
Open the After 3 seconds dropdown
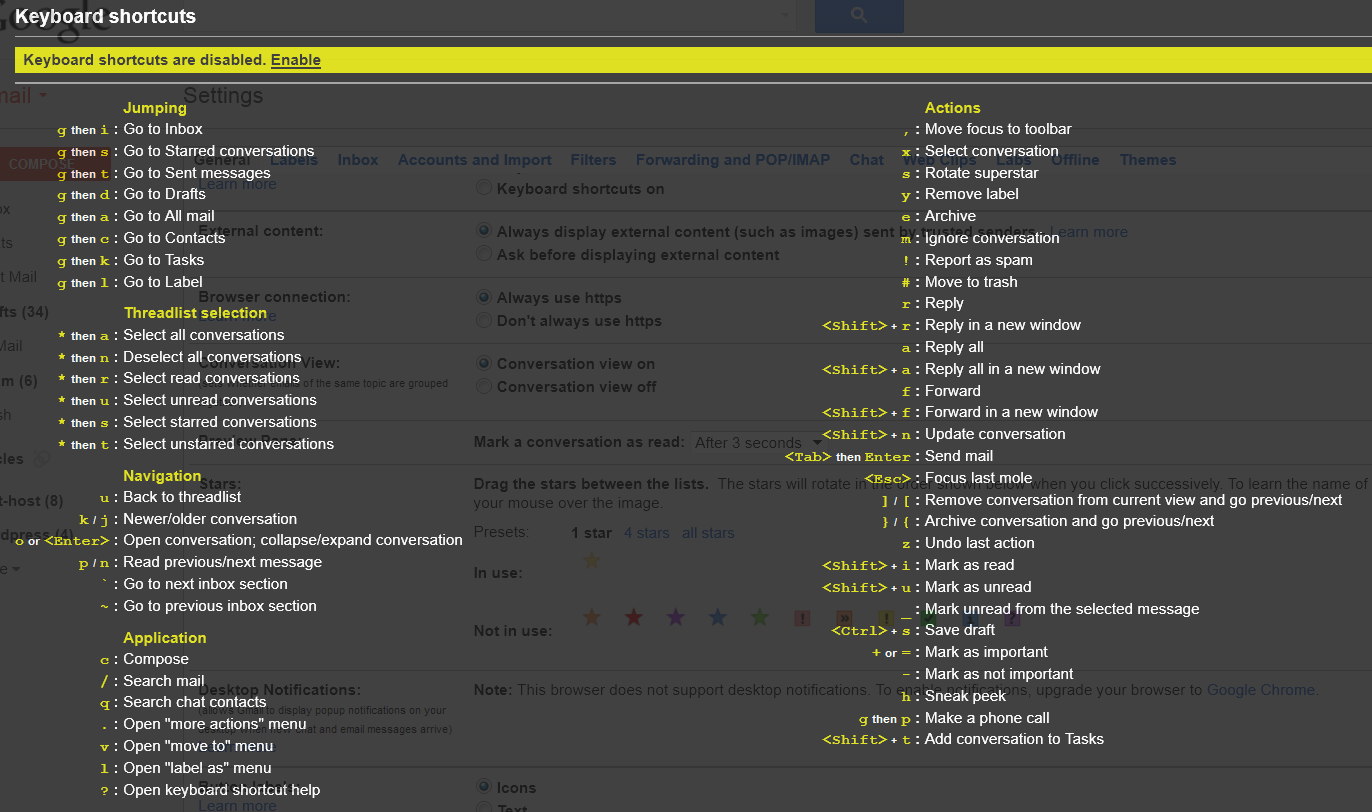click(757, 442)
